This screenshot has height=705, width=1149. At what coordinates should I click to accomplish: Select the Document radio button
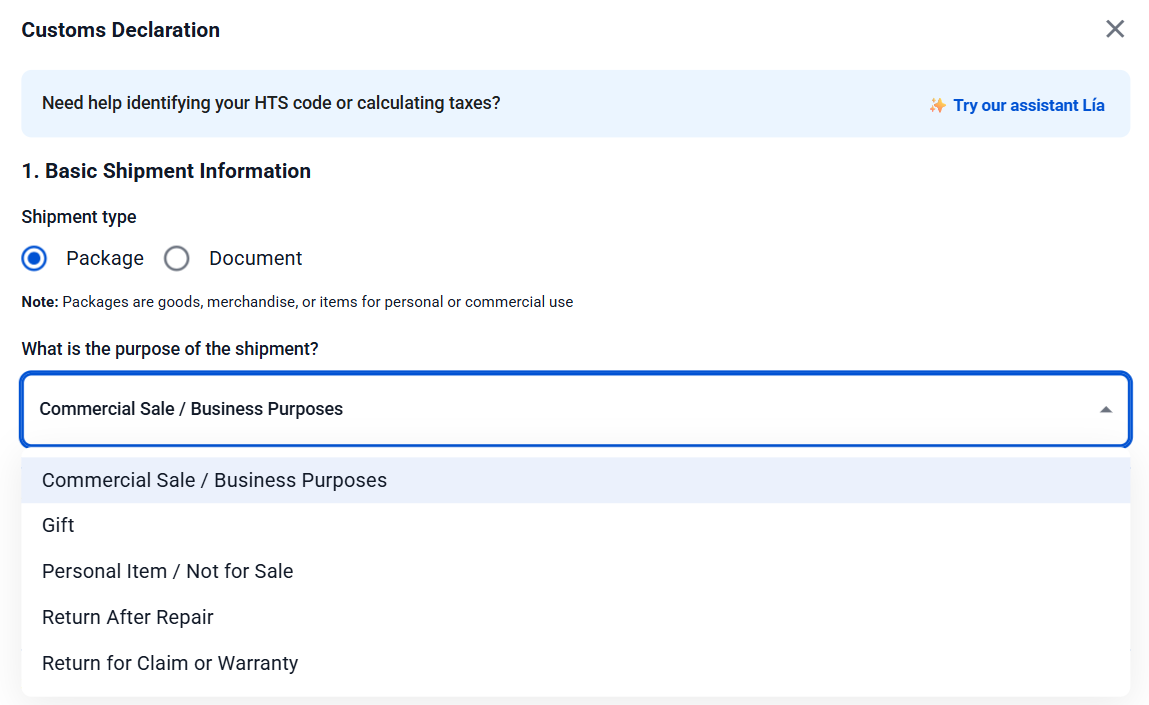(177, 259)
